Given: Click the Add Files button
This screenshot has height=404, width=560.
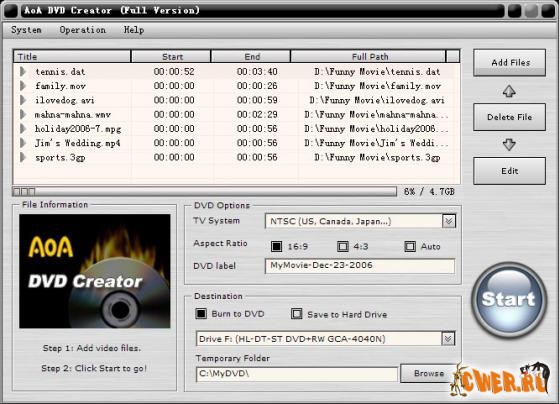Looking at the screenshot, I should 510,63.
